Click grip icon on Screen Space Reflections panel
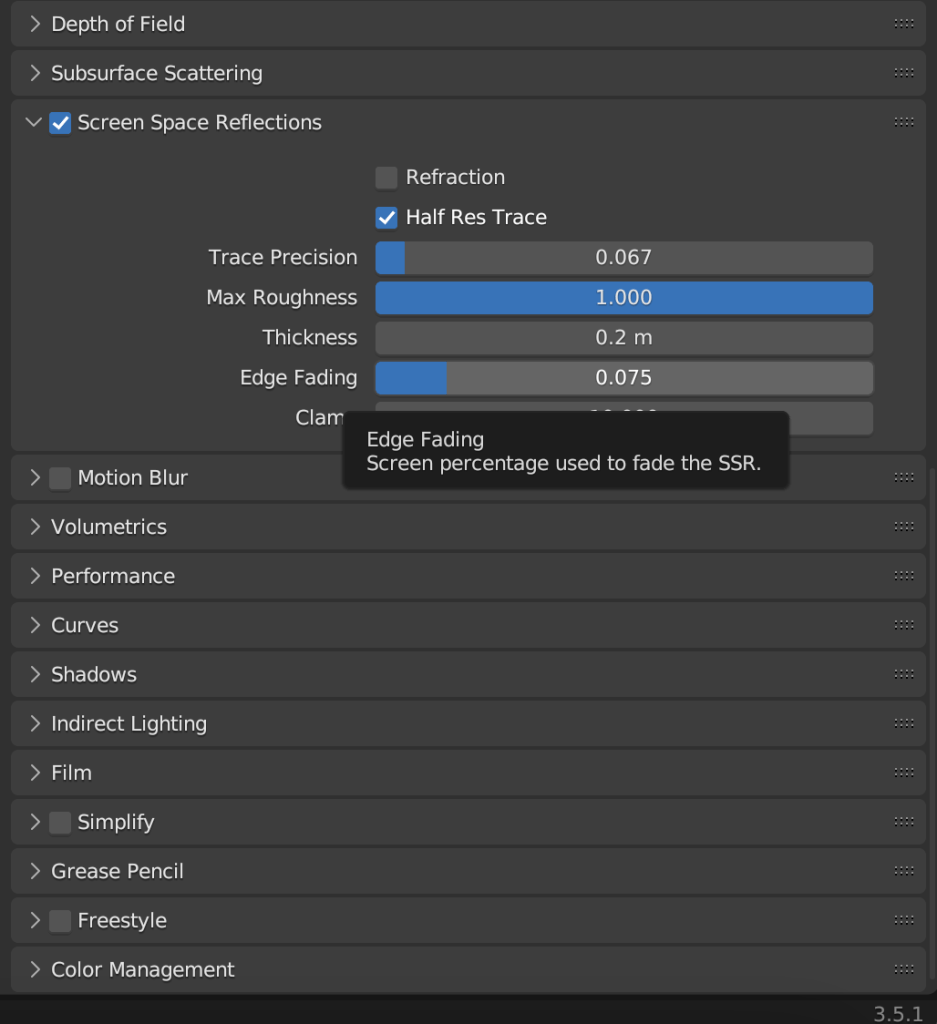 (x=904, y=122)
